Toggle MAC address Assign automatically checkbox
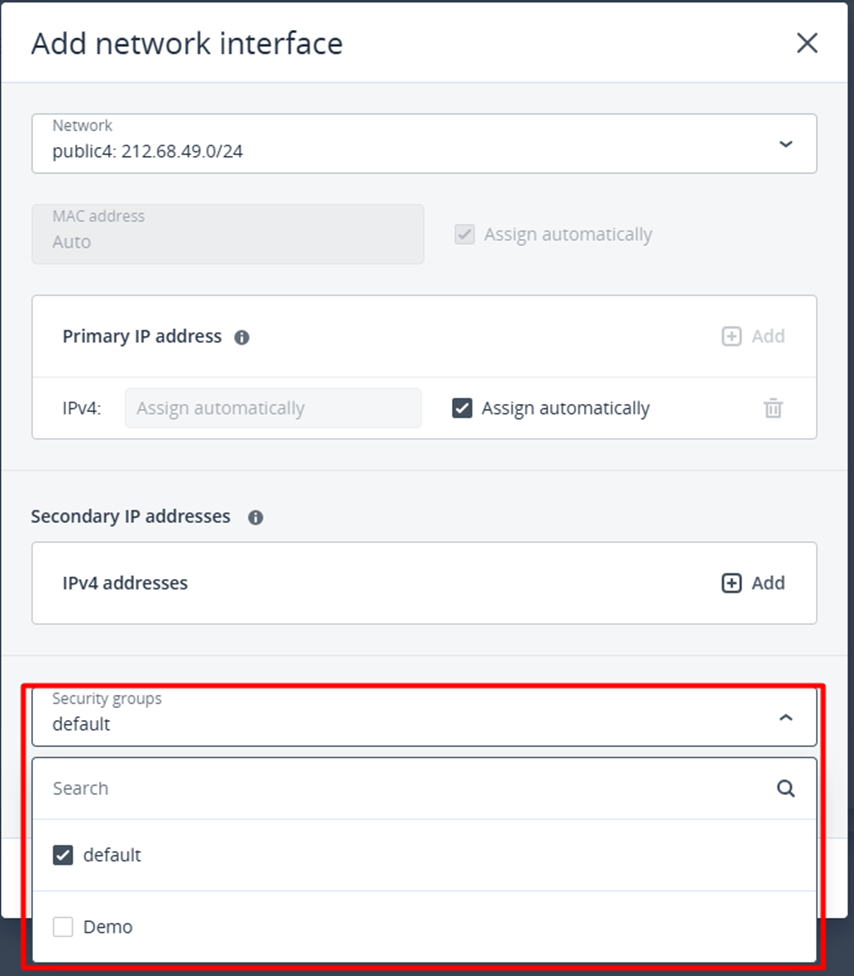854x976 pixels. click(464, 235)
